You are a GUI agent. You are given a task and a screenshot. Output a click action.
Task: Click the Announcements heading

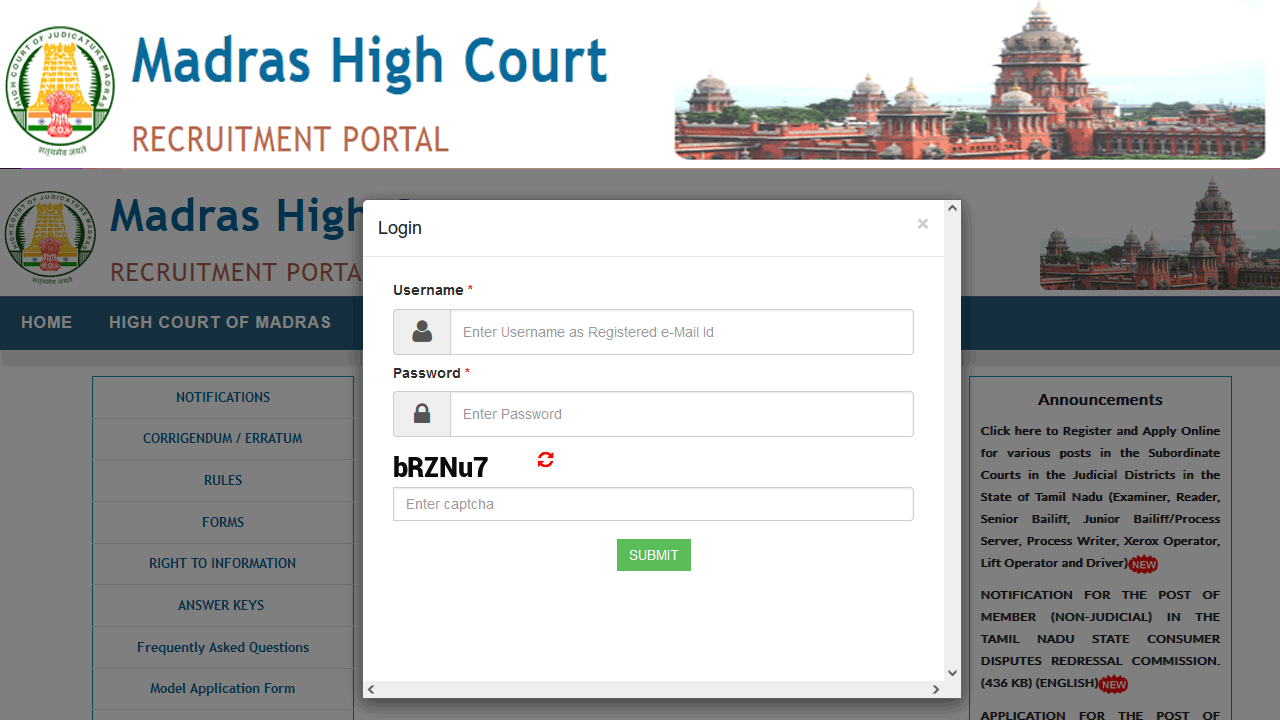pyautogui.click(x=1100, y=400)
